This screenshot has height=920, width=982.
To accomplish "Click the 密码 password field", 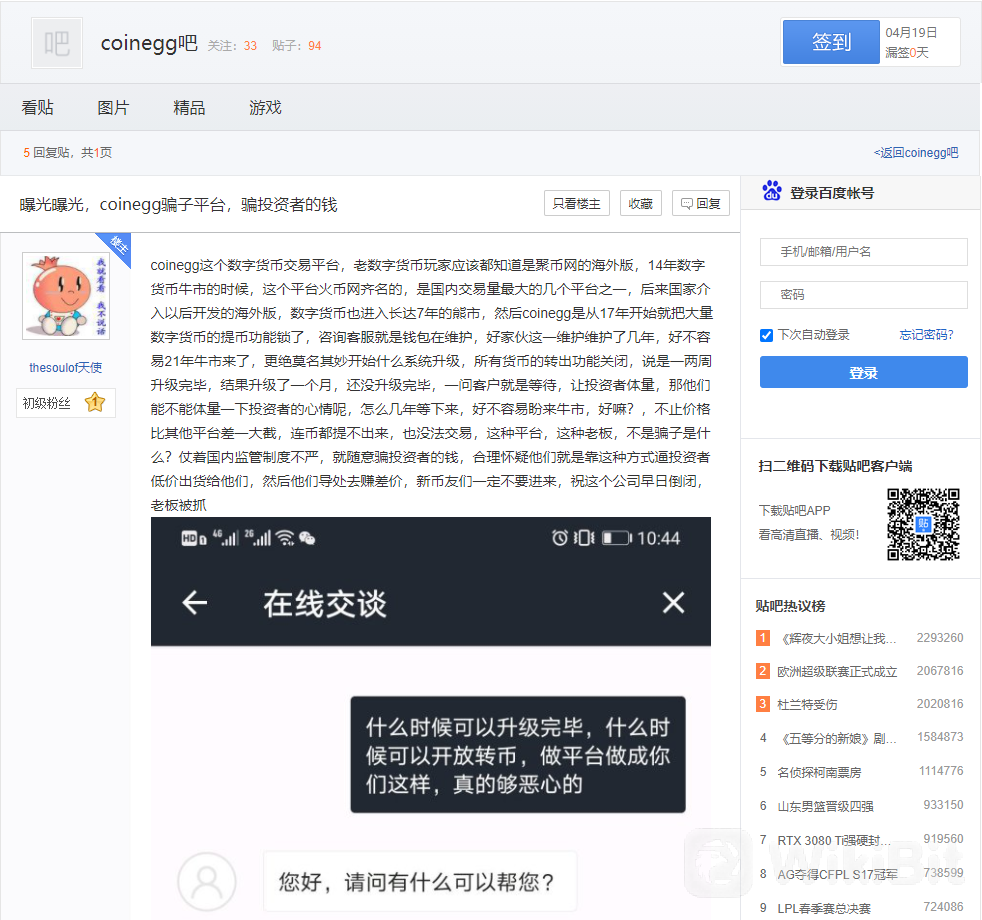I will (x=864, y=295).
